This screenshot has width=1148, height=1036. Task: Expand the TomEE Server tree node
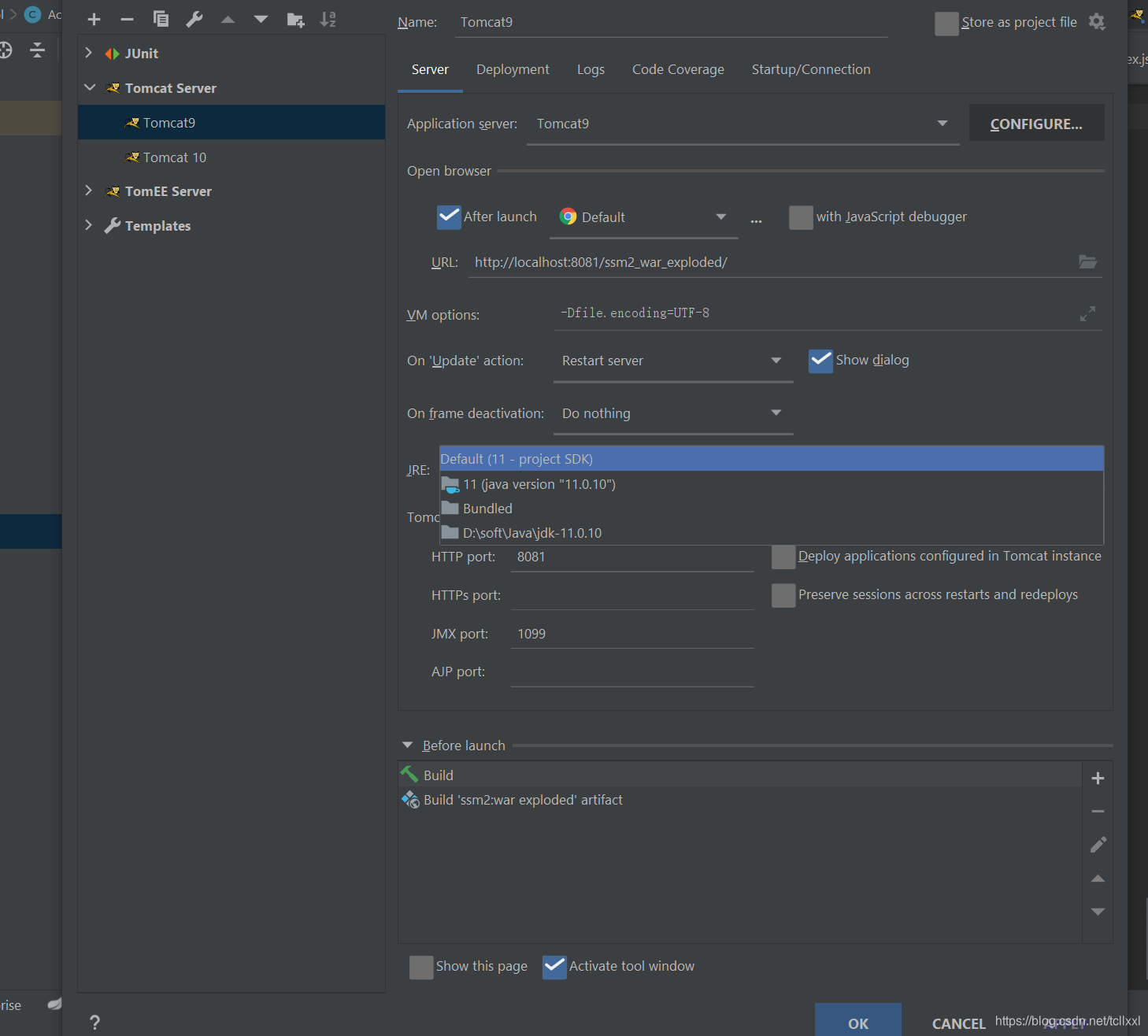click(88, 191)
